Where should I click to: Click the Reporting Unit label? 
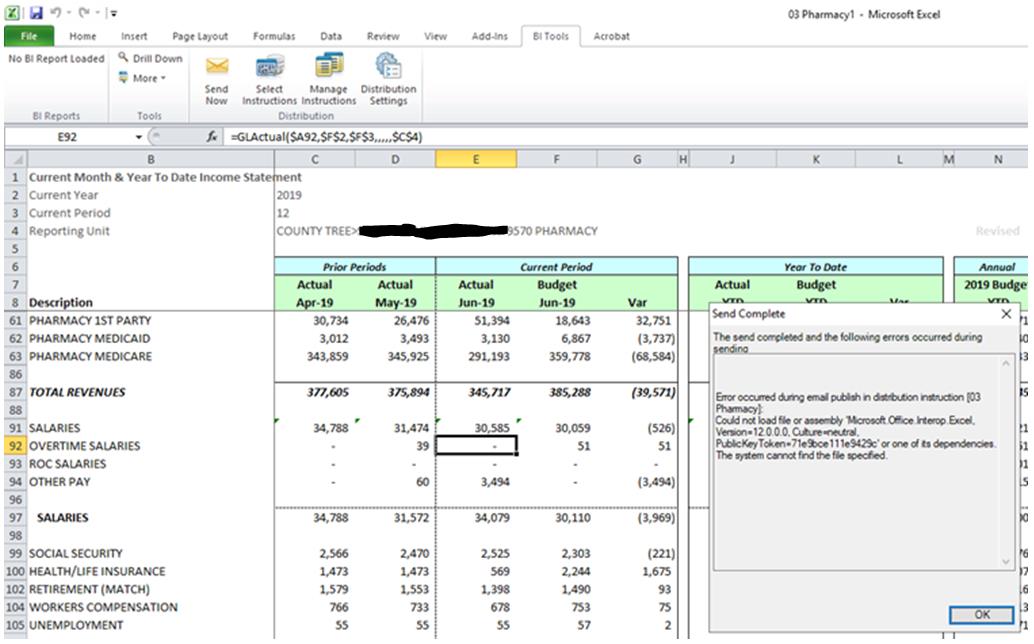coord(69,231)
